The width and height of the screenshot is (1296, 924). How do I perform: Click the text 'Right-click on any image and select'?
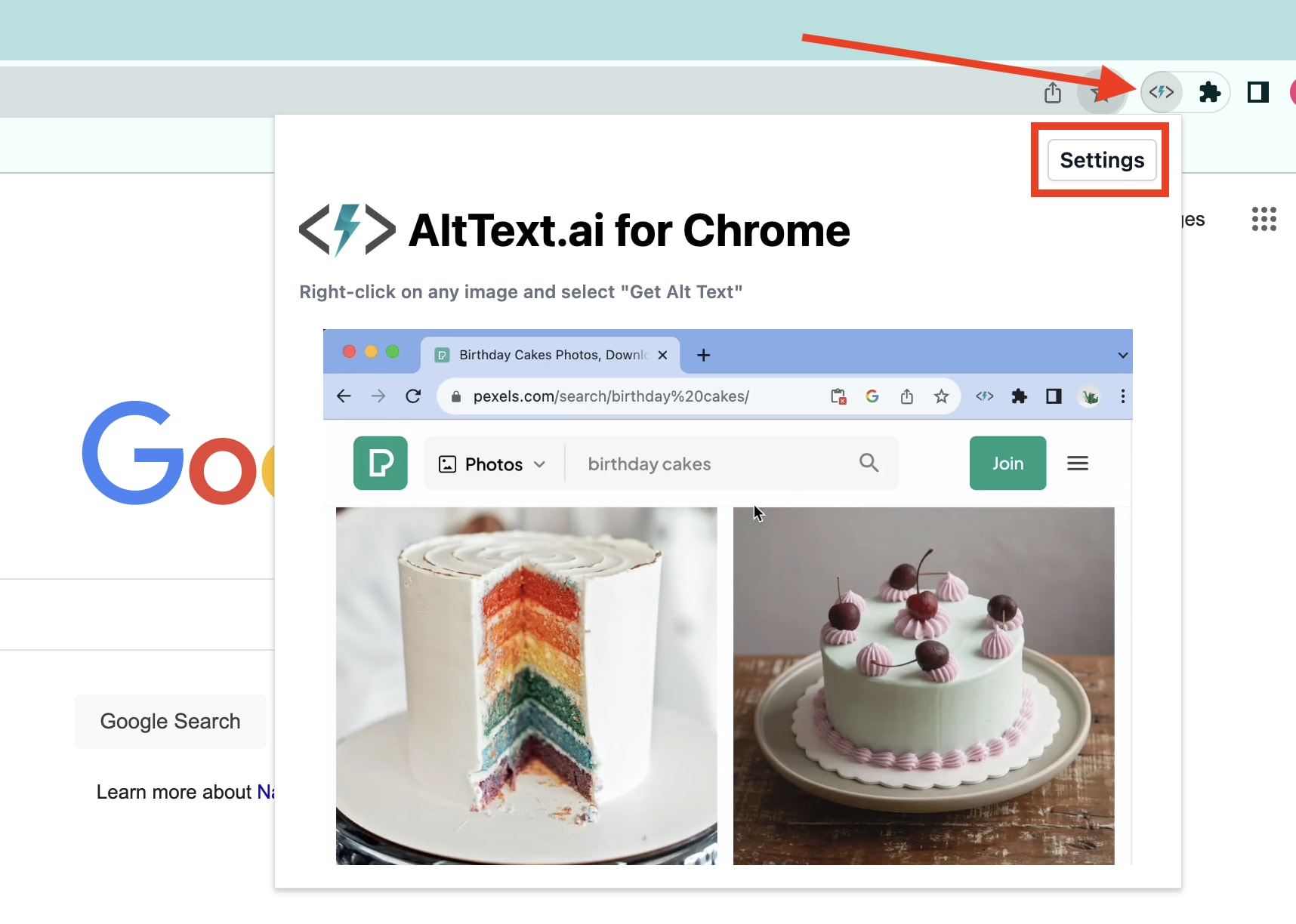[457, 292]
